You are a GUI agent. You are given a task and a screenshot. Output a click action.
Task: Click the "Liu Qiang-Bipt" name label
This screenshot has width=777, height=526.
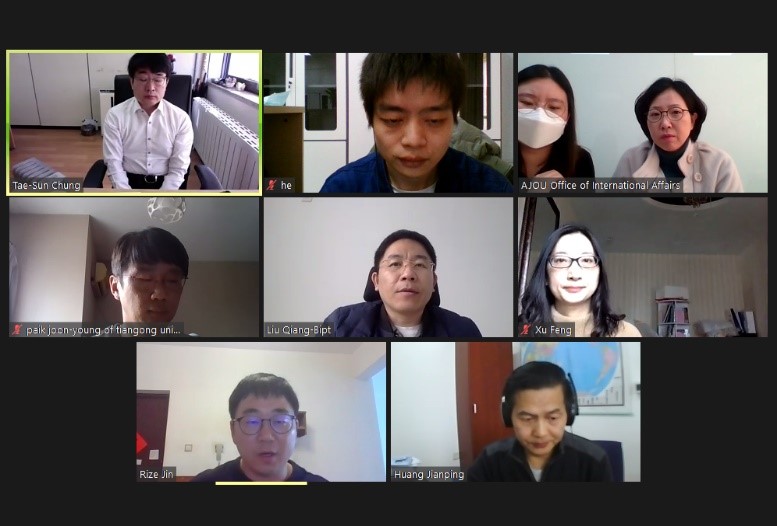299,330
